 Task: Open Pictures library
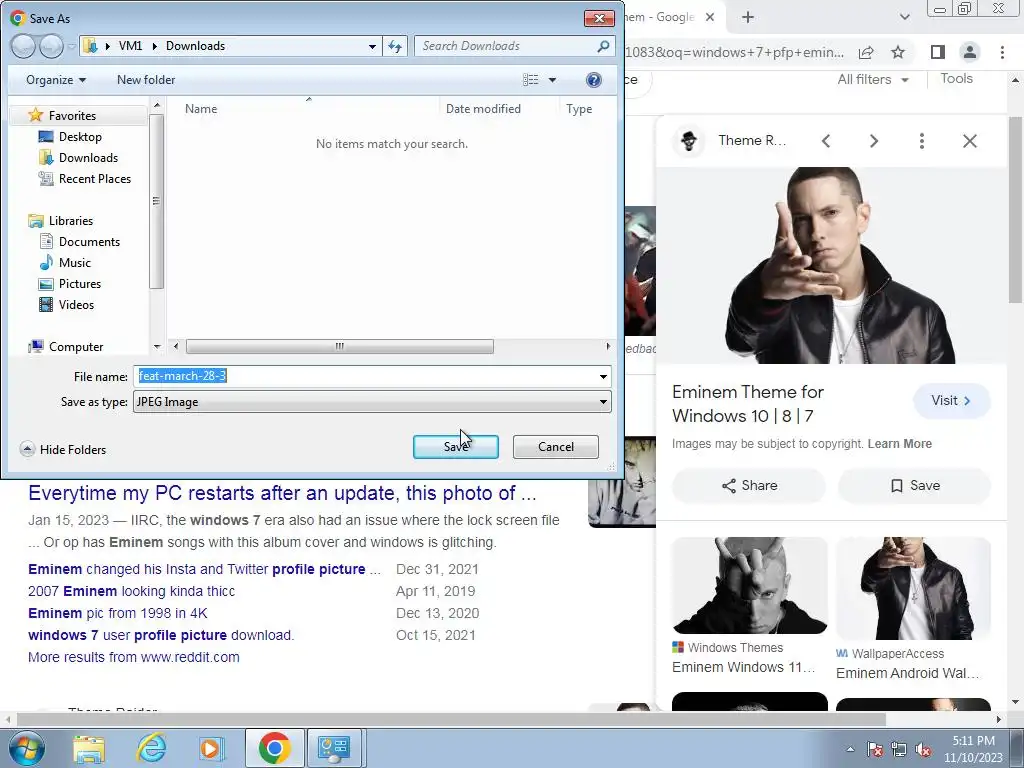tap(80, 283)
